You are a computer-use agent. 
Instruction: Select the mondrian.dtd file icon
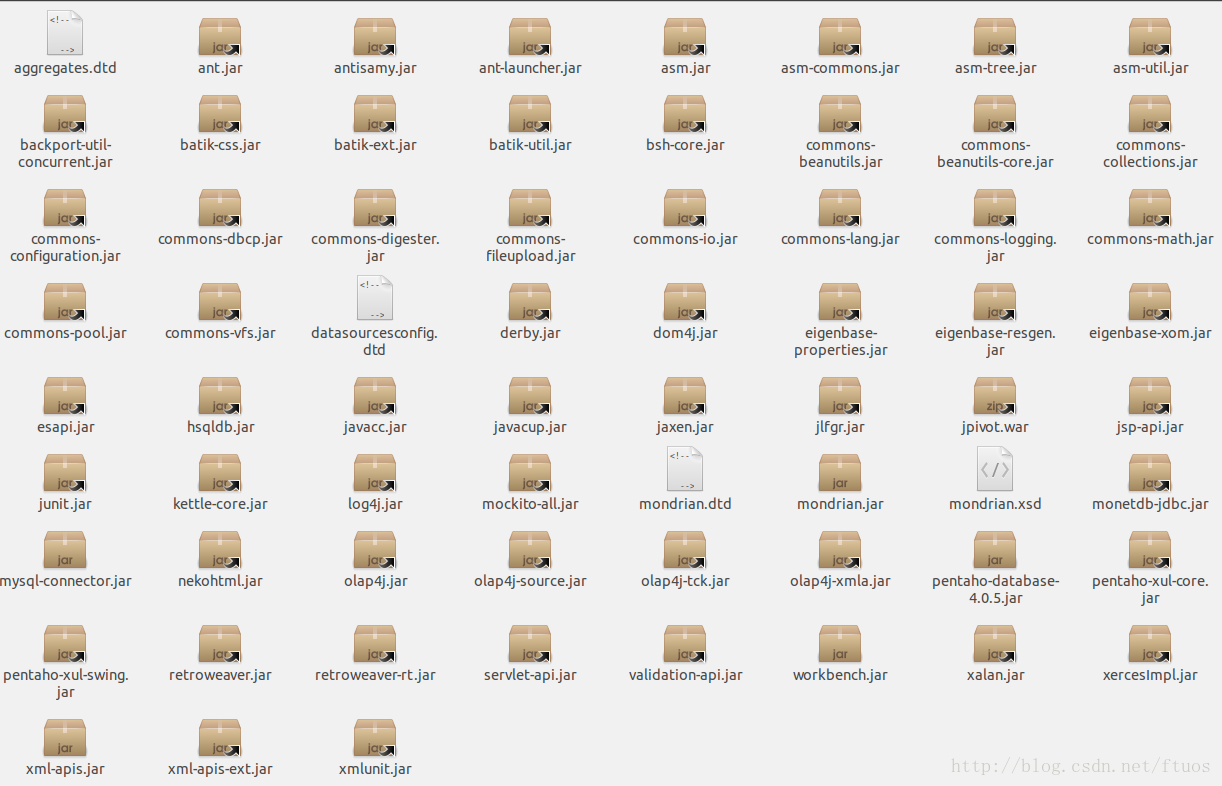[x=685, y=469]
